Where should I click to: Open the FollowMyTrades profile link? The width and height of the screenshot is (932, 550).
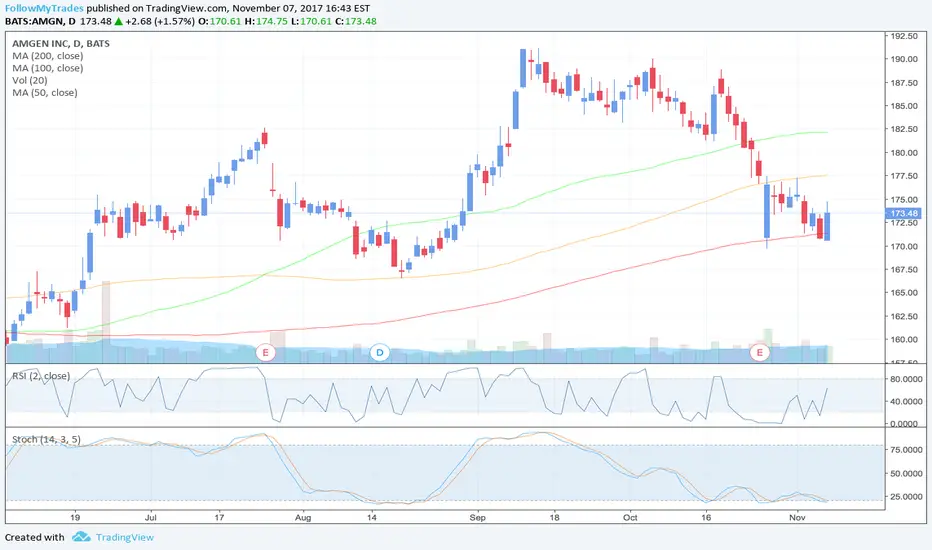[44, 8]
